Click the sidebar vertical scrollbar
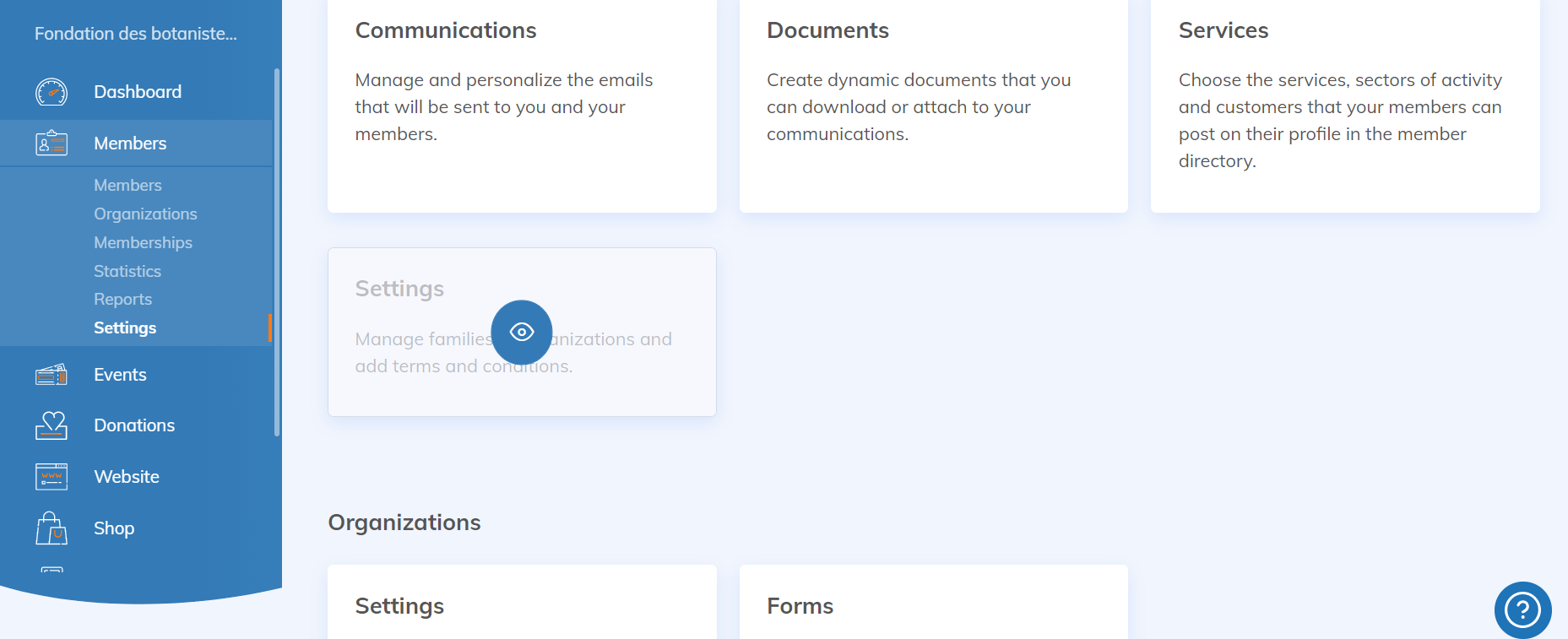This screenshot has width=1568, height=639. [277, 253]
